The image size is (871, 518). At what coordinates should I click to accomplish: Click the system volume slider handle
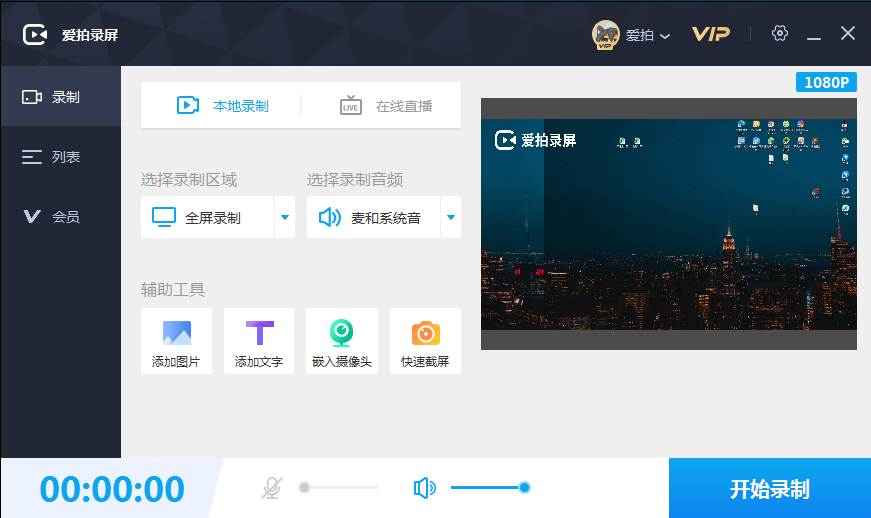pos(524,488)
